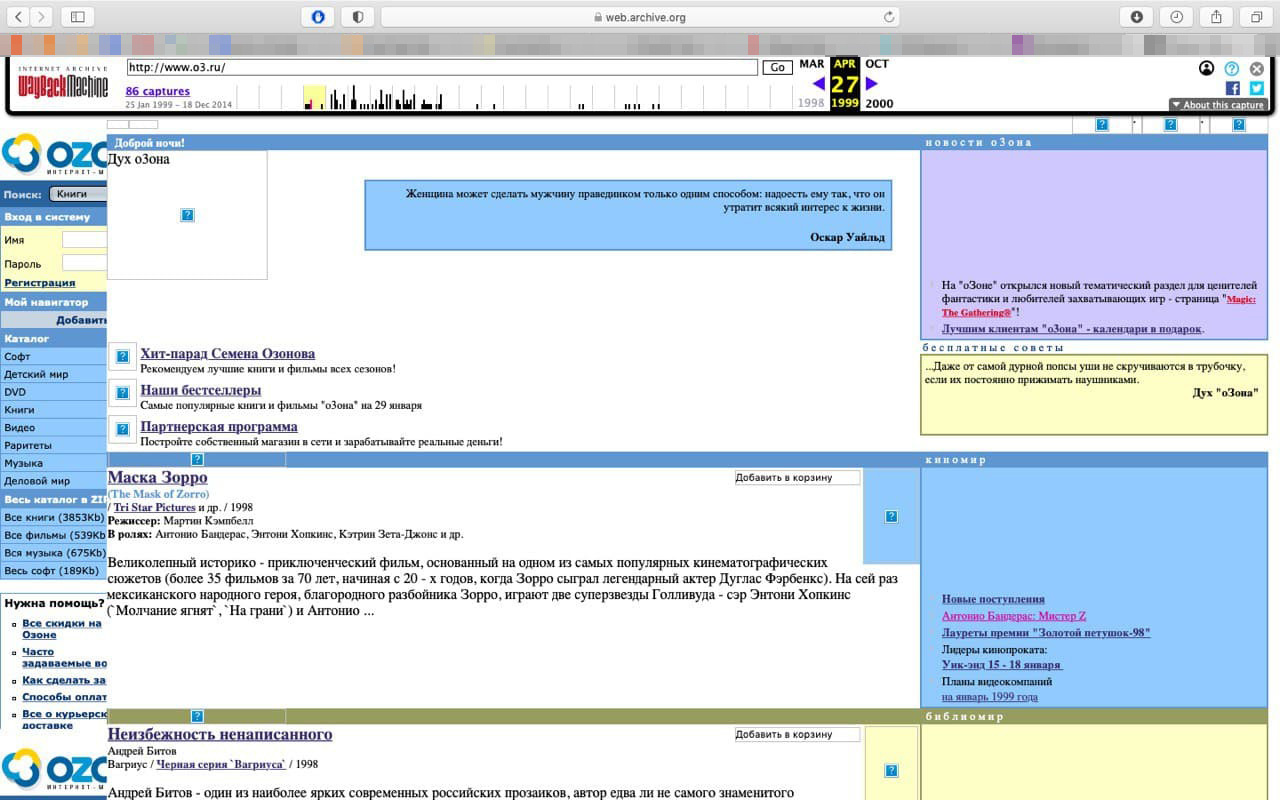The image size is (1280, 800).
Task: Click the image icon beside Партнерская программа
Action: 122,429
